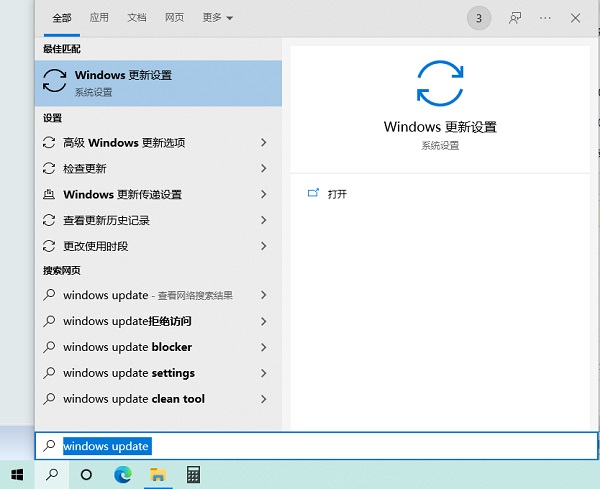Viewport: 600px width, 489px height.
Task: Switch to the 网页 tab
Action: (174, 18)
